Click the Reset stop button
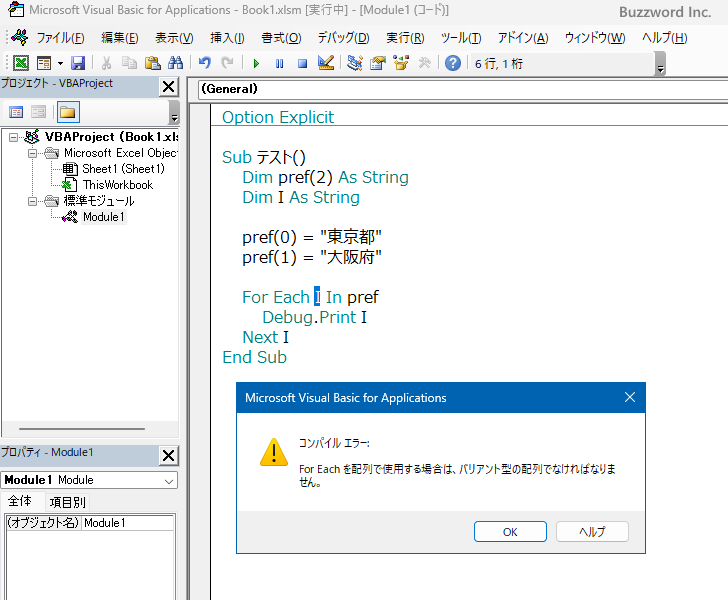This screenshot has width=728, height=600. (x=302, y=63)
